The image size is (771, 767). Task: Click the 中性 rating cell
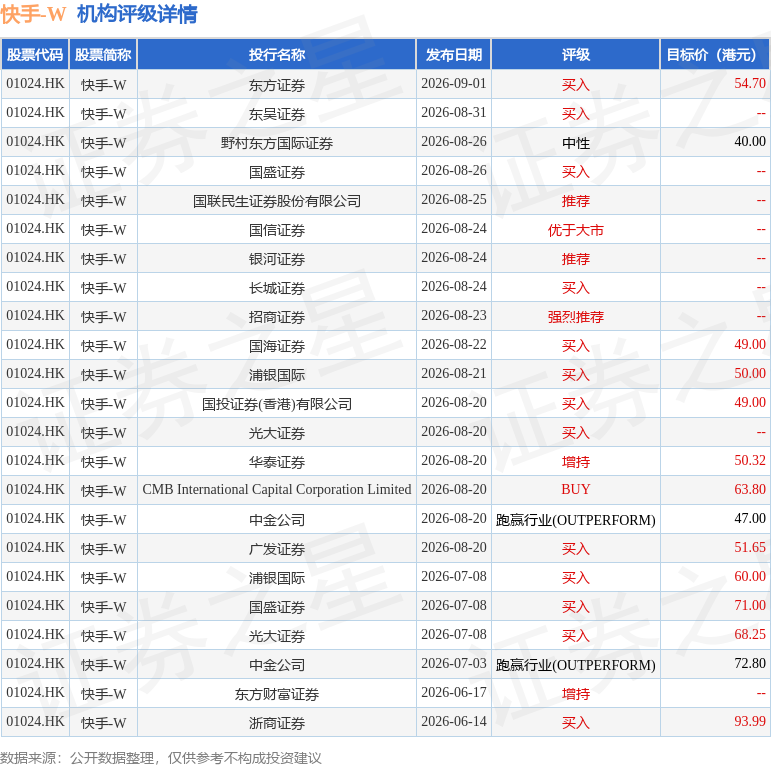(576, 143)
